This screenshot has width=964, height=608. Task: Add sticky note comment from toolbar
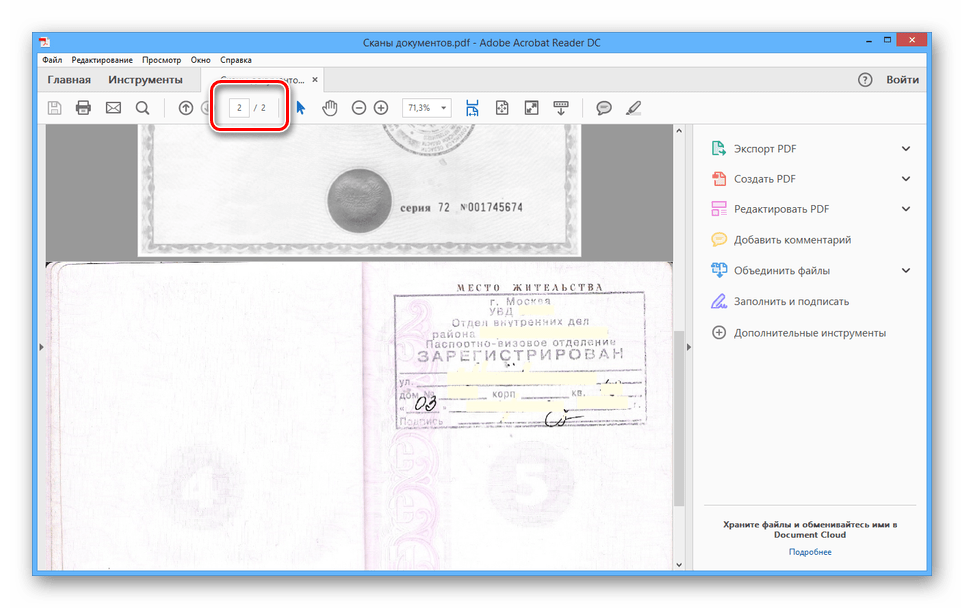pos(604,108)
